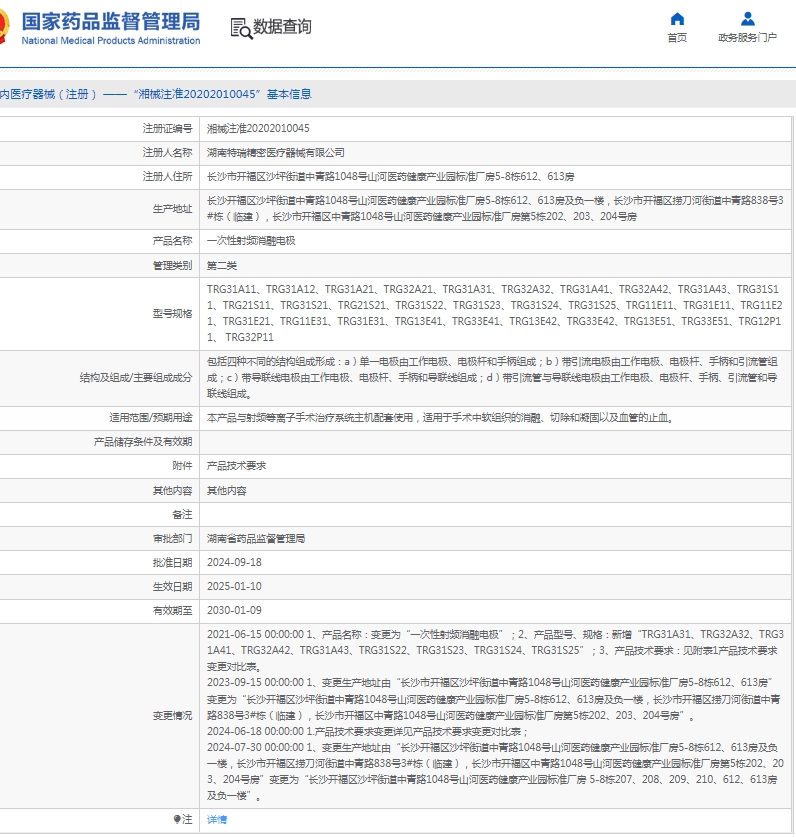Click the 注册人名称 label
Screen dimensions: 796x837
(167, 153)
